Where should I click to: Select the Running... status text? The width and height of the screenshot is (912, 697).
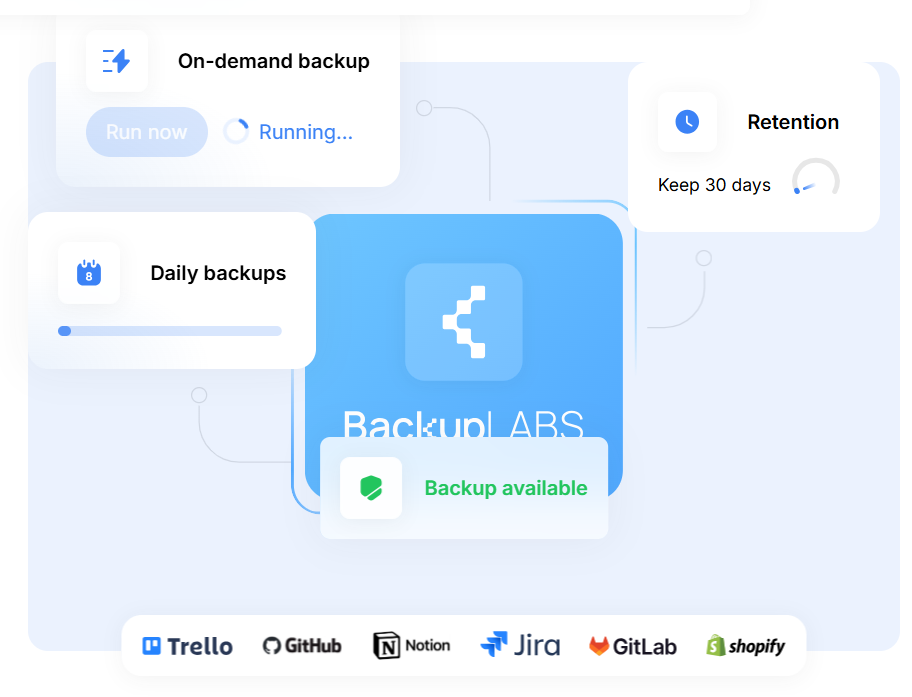click(305, 132)
